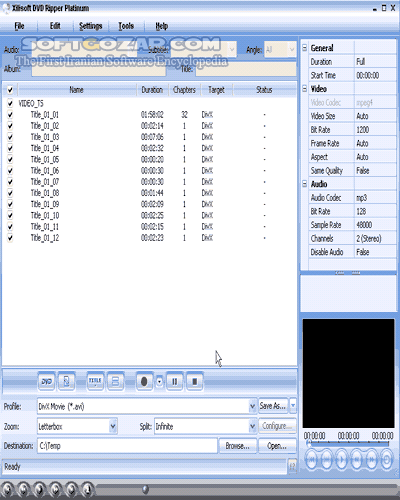Collapse the General section in properties
The width and height of the screenshot is (400, 500).
(304, 48)
